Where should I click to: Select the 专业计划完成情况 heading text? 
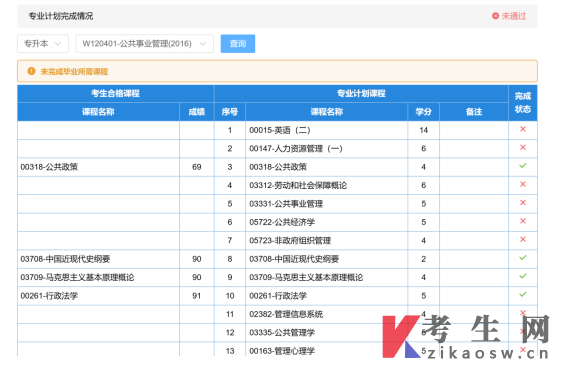coord(61,16)
